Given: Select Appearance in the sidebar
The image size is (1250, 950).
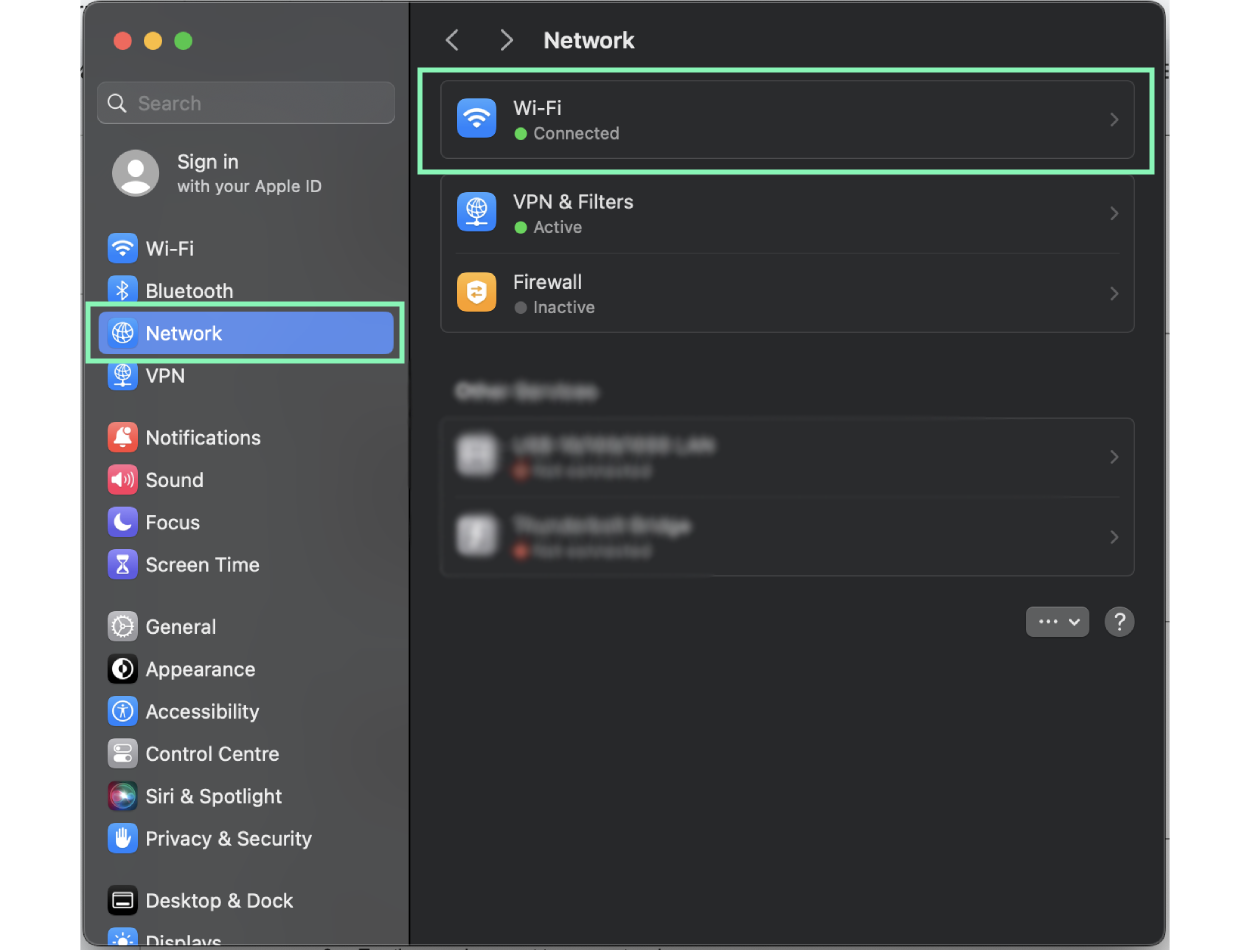Looking at the screenshot, I should point(246,669).
